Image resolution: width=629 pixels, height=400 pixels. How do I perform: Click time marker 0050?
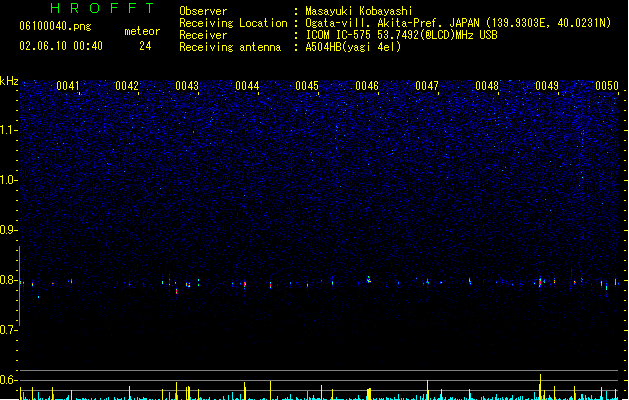coord(607,86)
